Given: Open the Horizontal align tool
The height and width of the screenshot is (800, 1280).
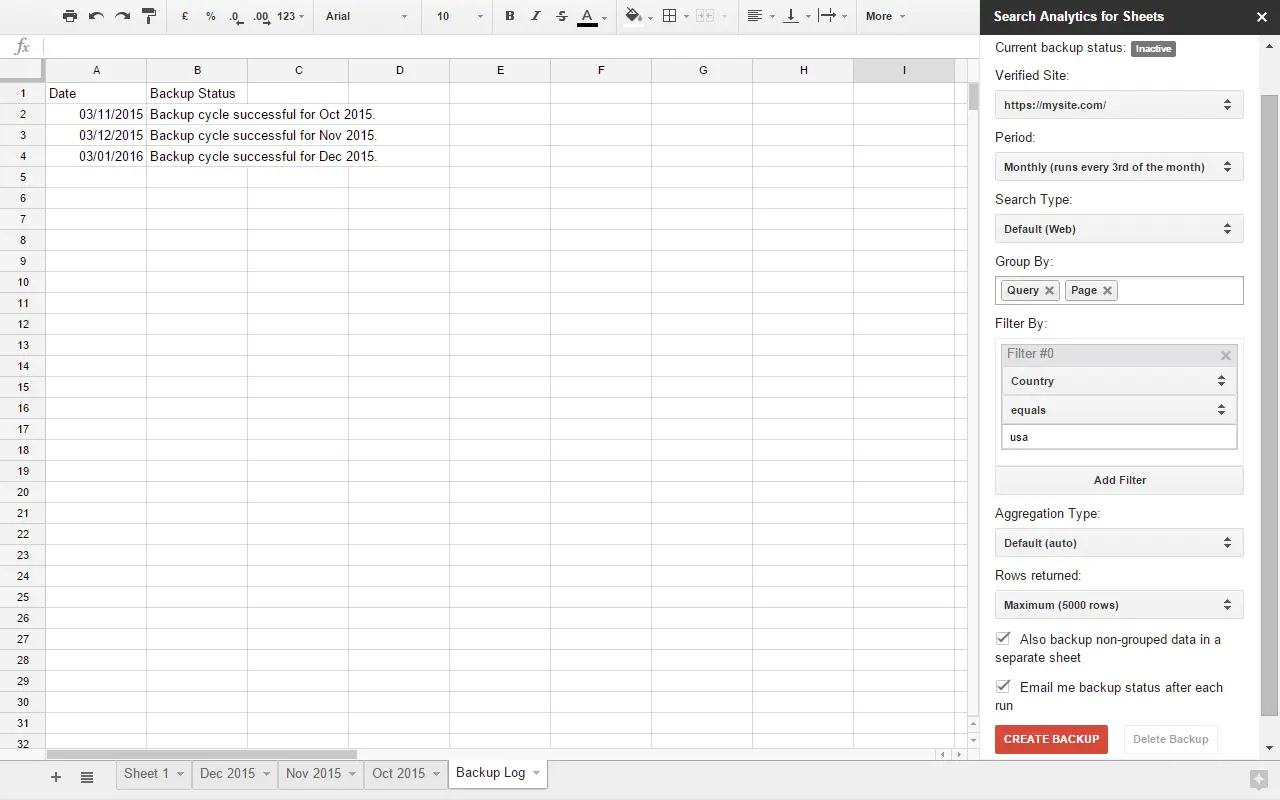Looking at the screenshot, I should click(761, 16).
